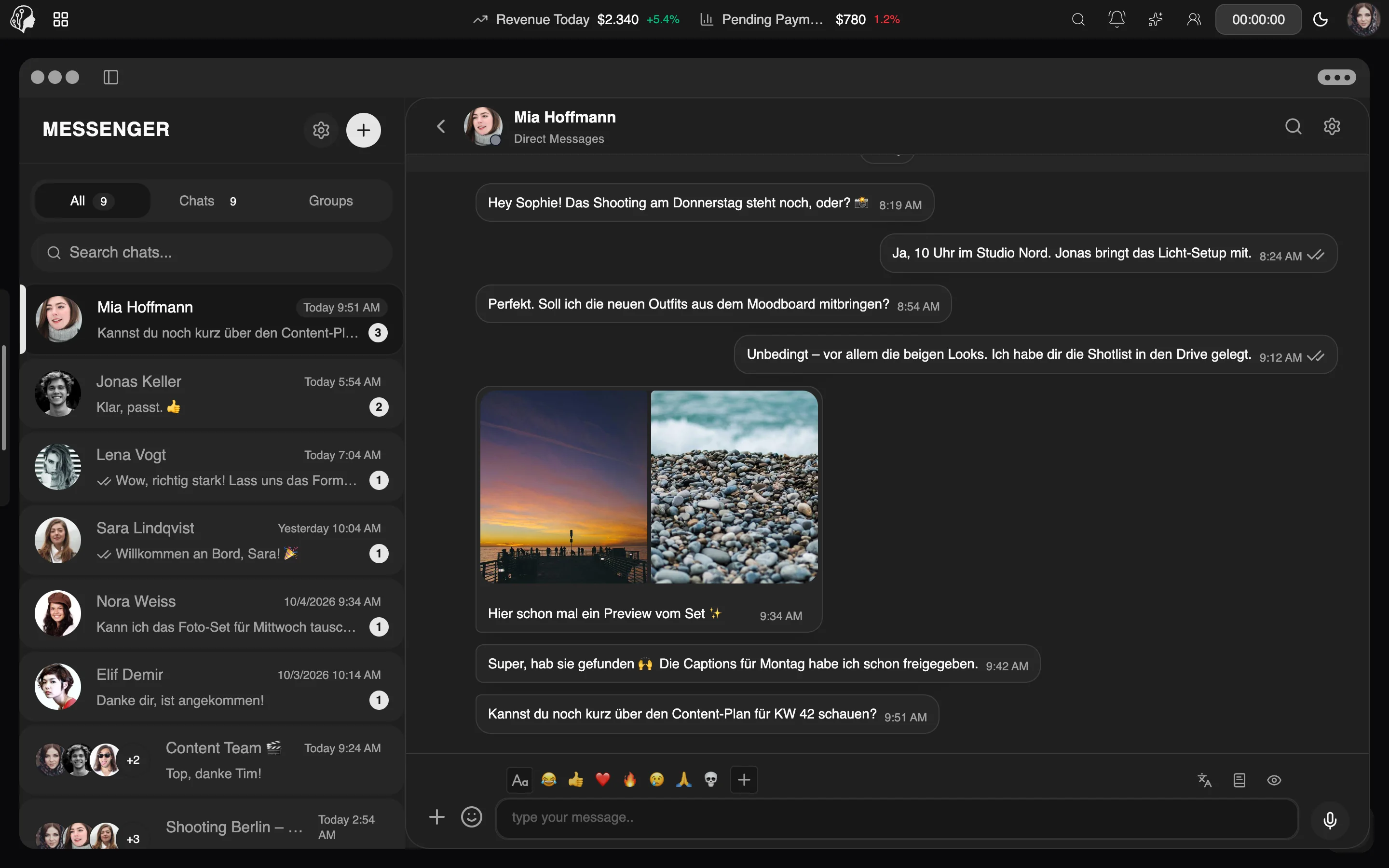1389x868 pixels.
Task: Record a voice message with microphone
Action: click(x=1330, y=820)
